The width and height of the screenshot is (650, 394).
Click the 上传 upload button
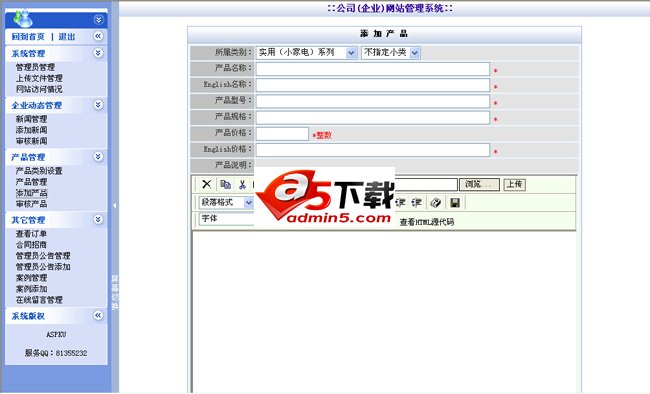(514, 185)
